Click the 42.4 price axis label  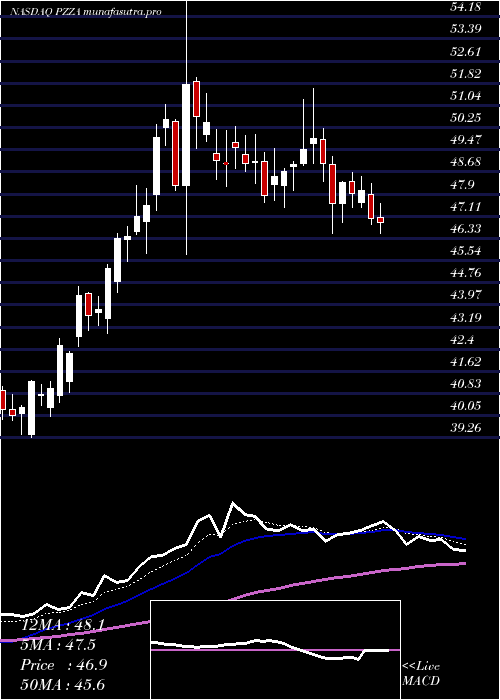click(x=462, y=339)
